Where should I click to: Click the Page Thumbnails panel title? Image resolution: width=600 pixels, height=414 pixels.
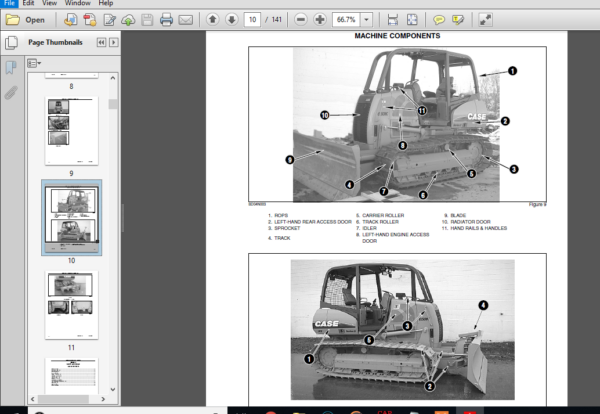pos(55,42)
